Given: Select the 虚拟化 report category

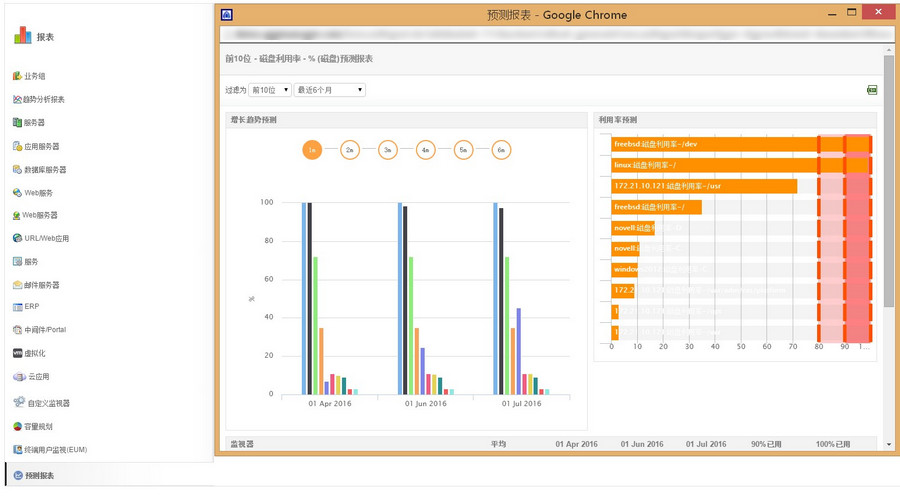Looking at the screenshot, I should point(35,353).
